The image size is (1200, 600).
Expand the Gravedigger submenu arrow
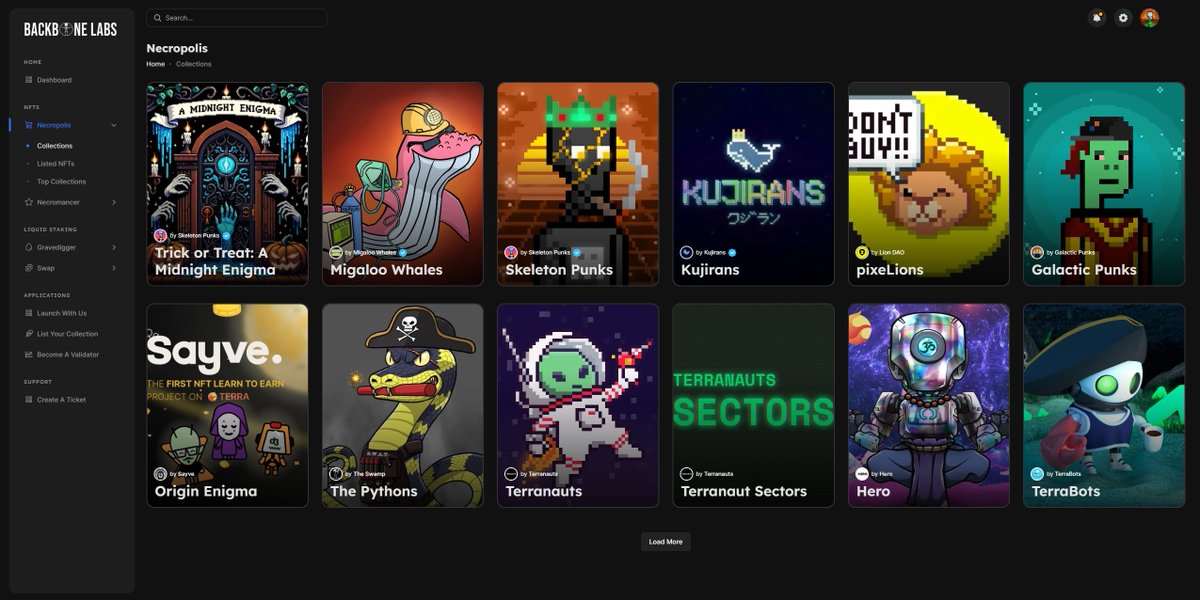point(113,247)
